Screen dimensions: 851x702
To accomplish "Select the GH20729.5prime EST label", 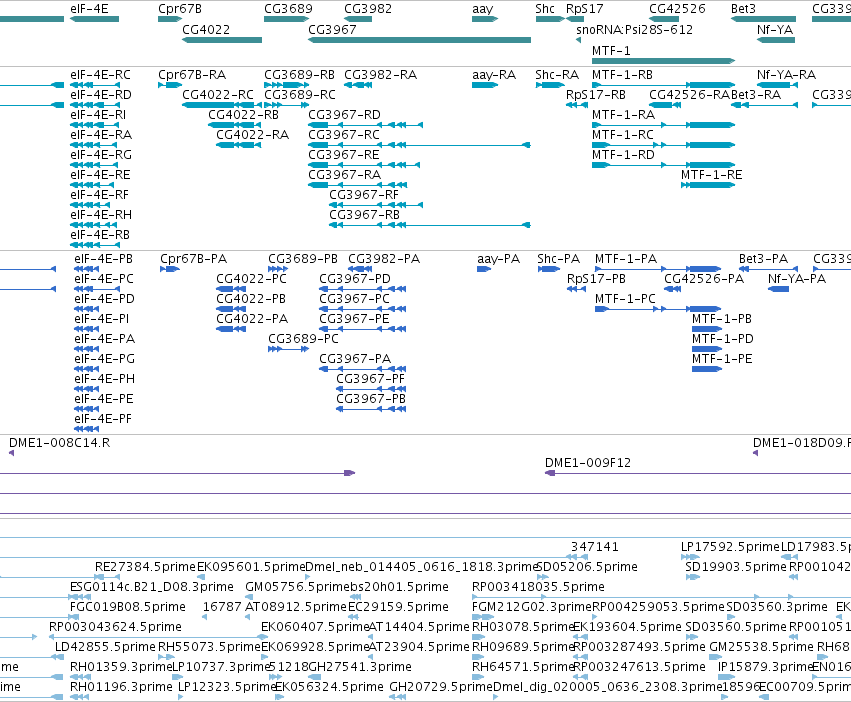I will (441, 686).
